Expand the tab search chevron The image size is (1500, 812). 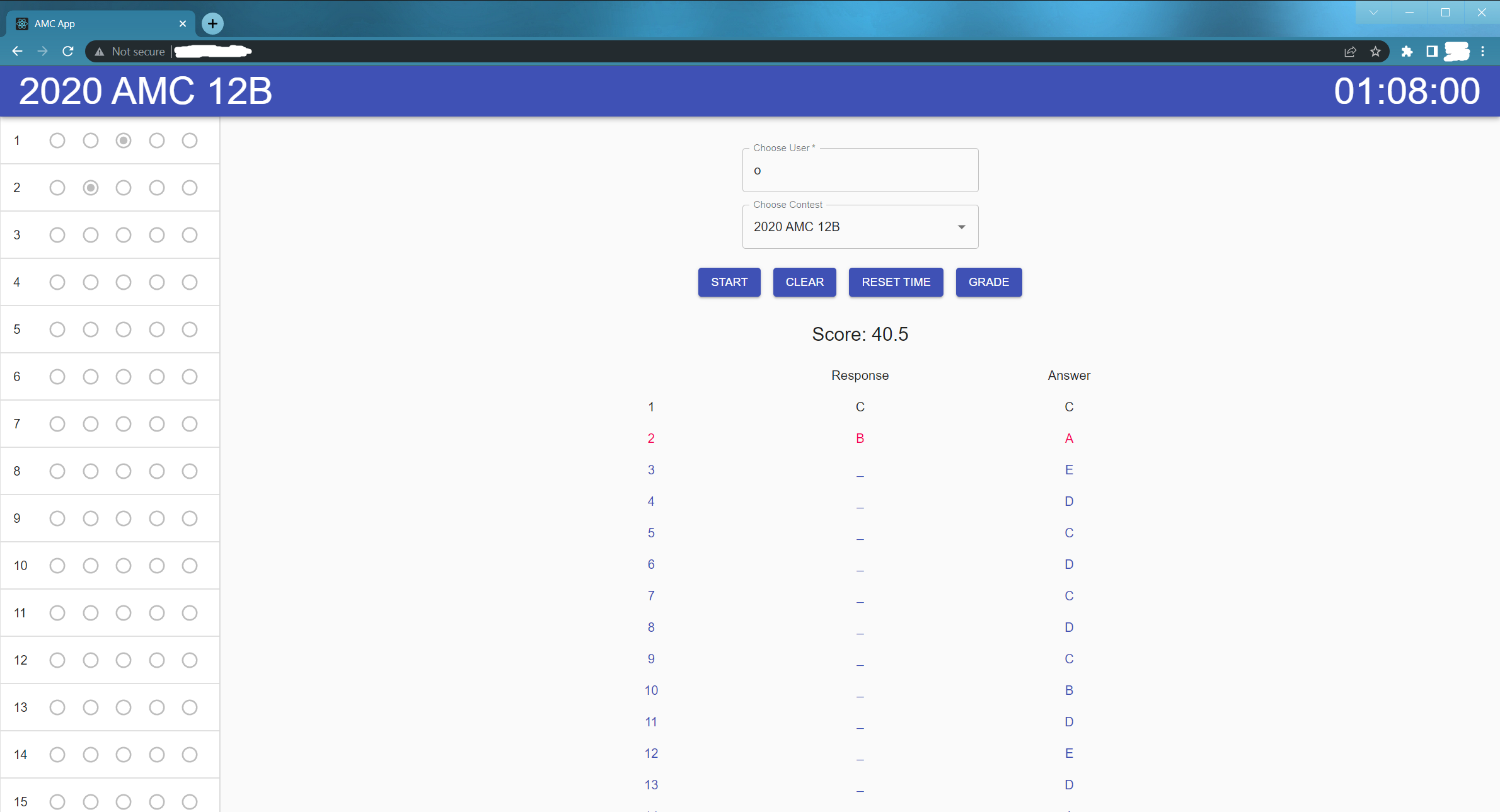point(1373,13)
